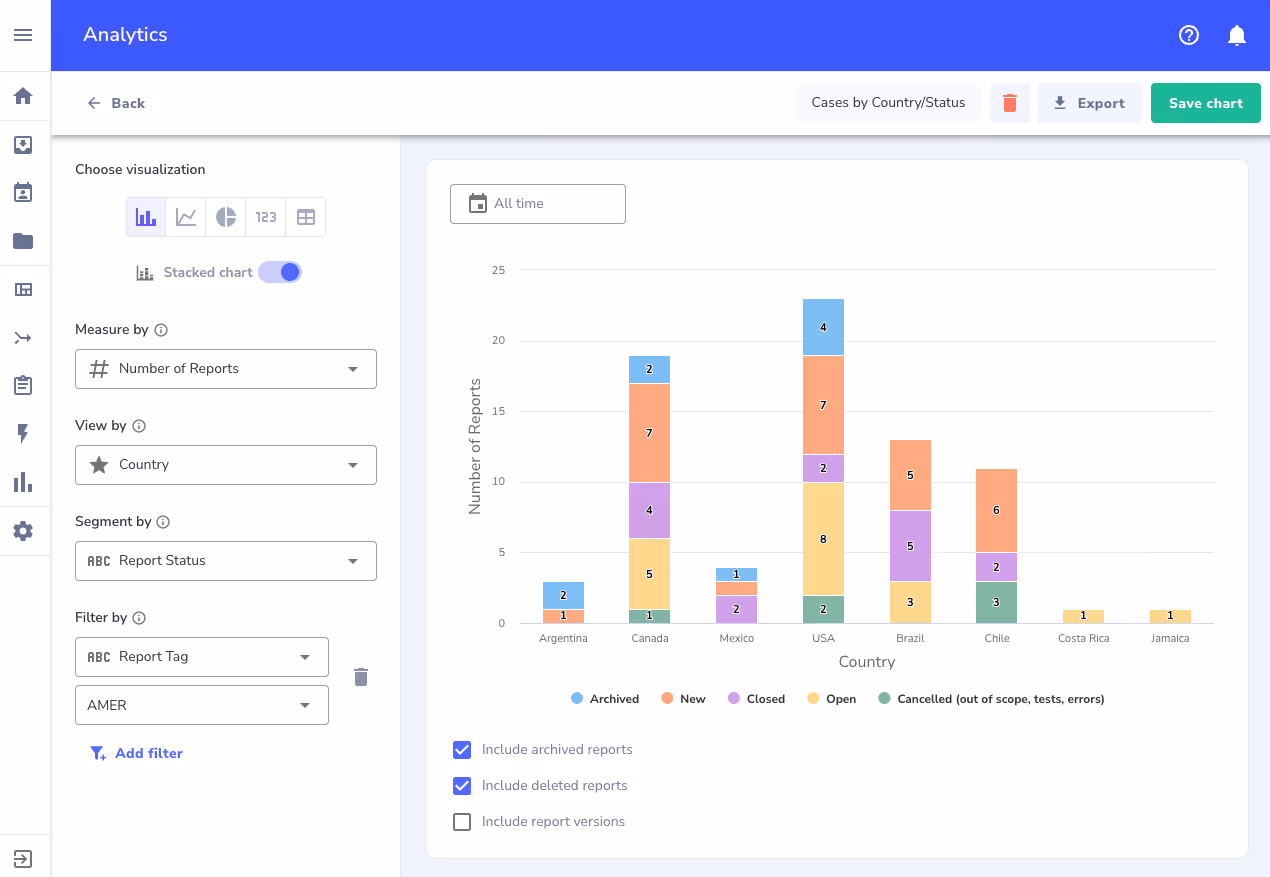Open the help question mark icon
Viewport: 1270px width, 877px height.
click(1189, 35)
